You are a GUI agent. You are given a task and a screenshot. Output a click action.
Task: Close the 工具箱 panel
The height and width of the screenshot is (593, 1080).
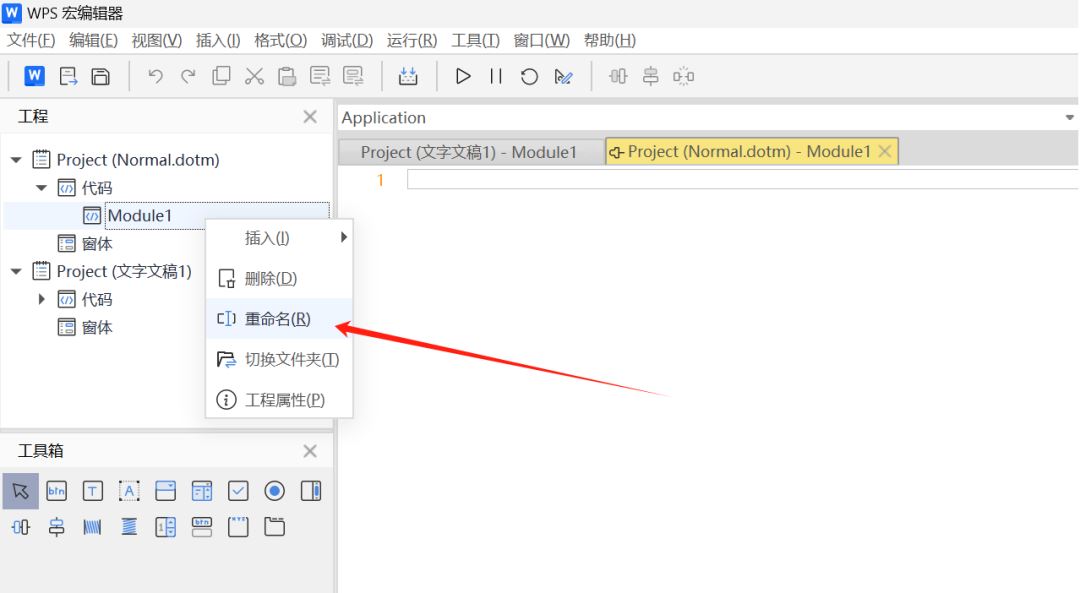click(x=310, y=451)
